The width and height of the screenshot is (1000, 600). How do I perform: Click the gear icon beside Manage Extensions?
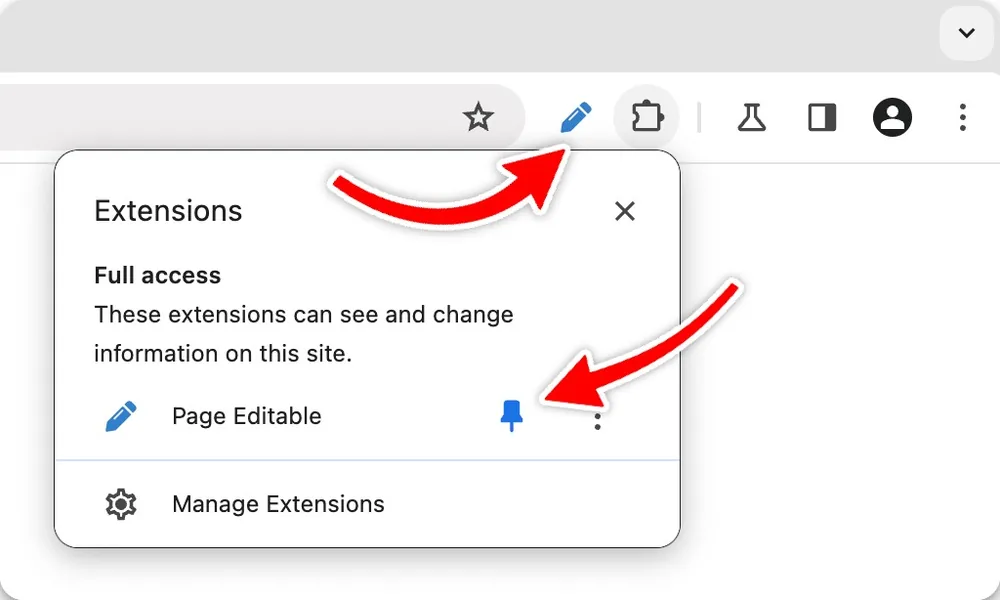click(121, 504)
